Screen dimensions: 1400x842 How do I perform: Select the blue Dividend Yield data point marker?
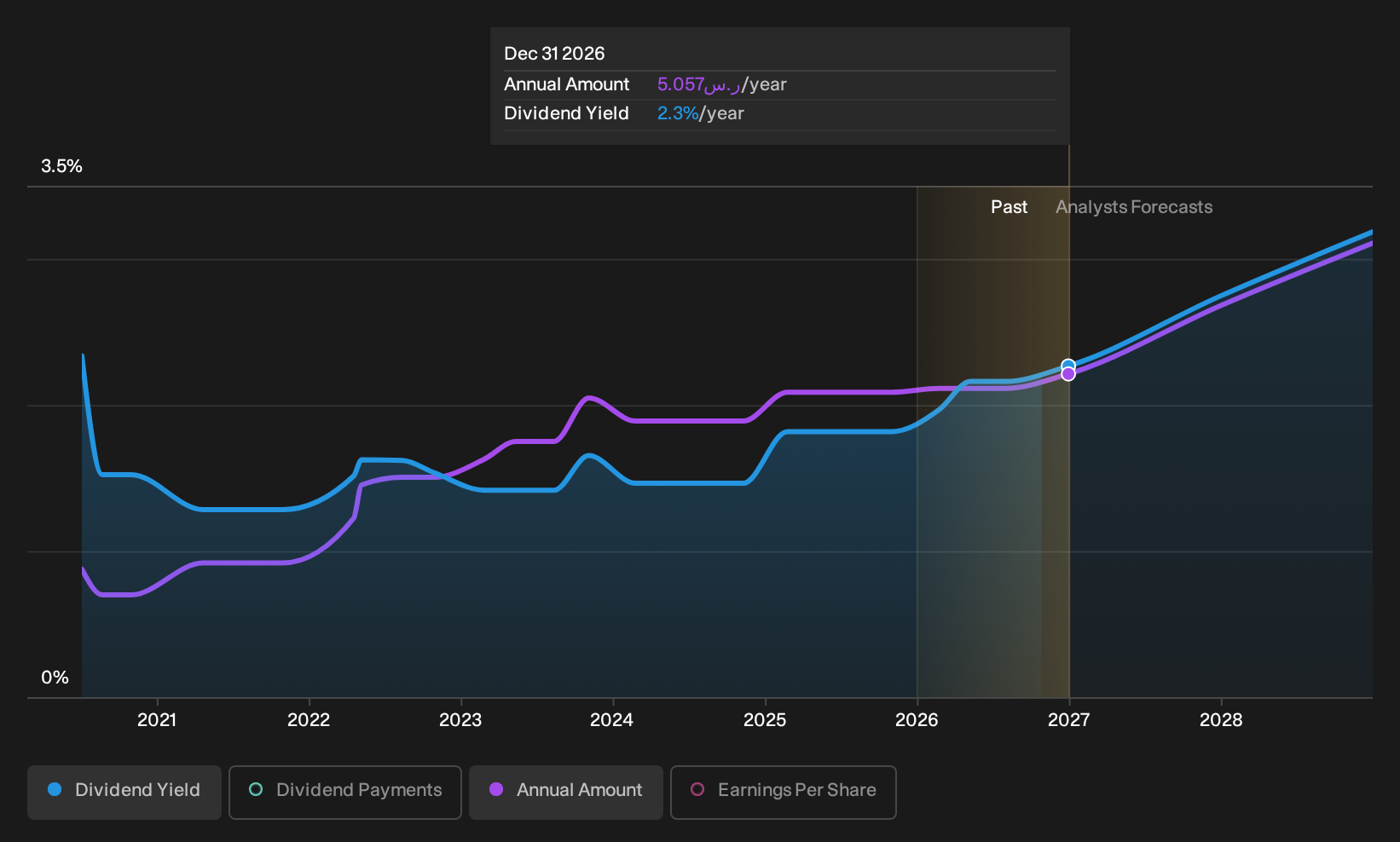tap(1068, 366)
